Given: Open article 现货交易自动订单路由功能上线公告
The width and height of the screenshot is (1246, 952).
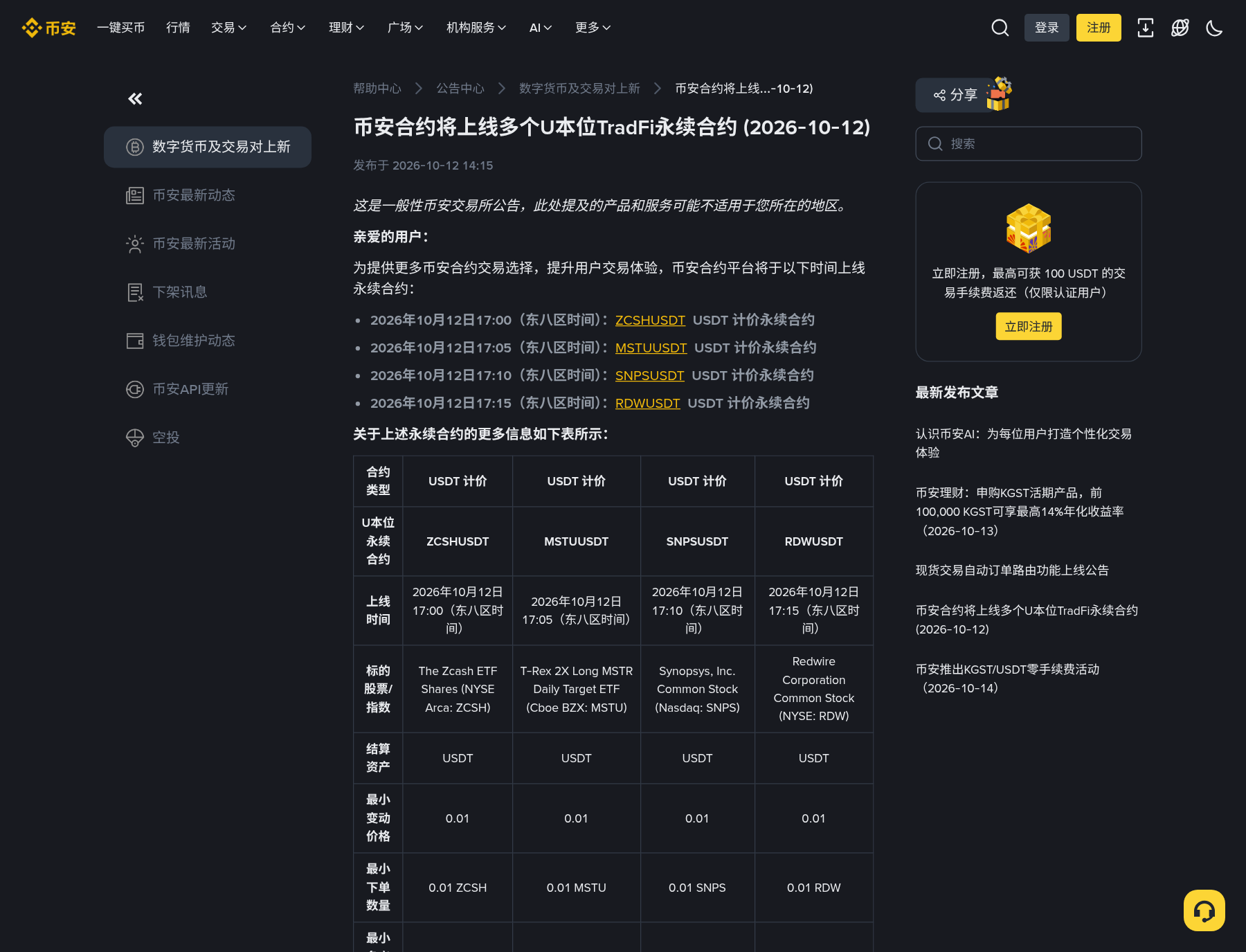Looking at the screenshot, I should (1012, 571).
